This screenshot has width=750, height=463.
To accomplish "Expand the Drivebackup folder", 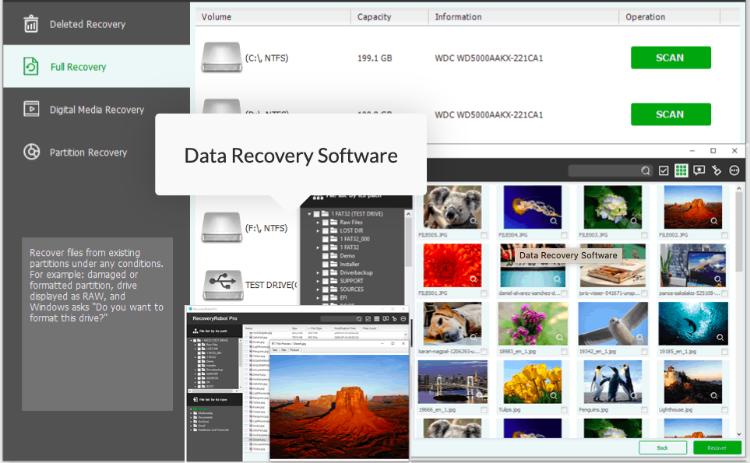I will click(318, 273).
